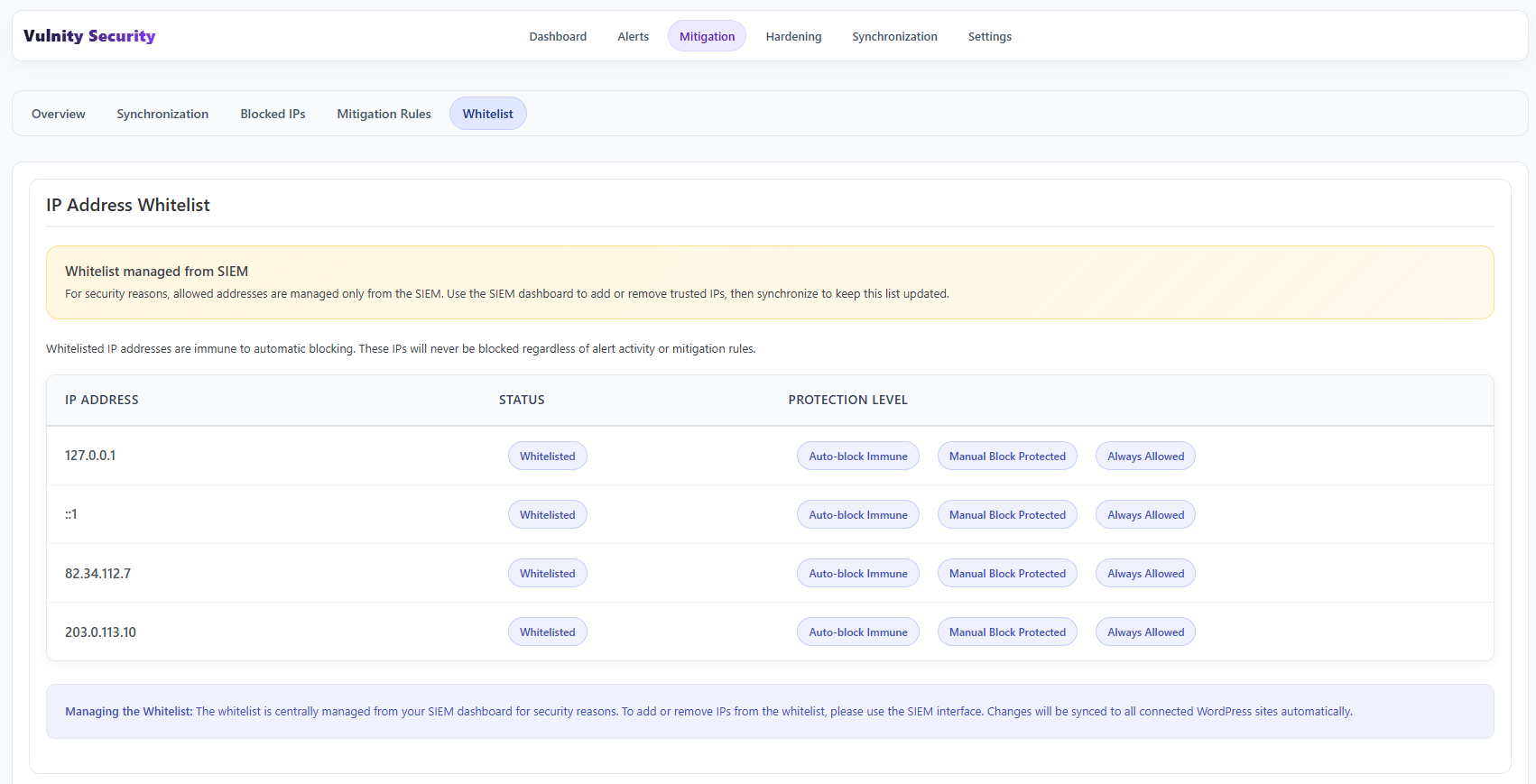The height and width of the screenshot is (784, 1536).
Task: Select the 203.0.113.10 IP address cell
Action: pos(100,632)
